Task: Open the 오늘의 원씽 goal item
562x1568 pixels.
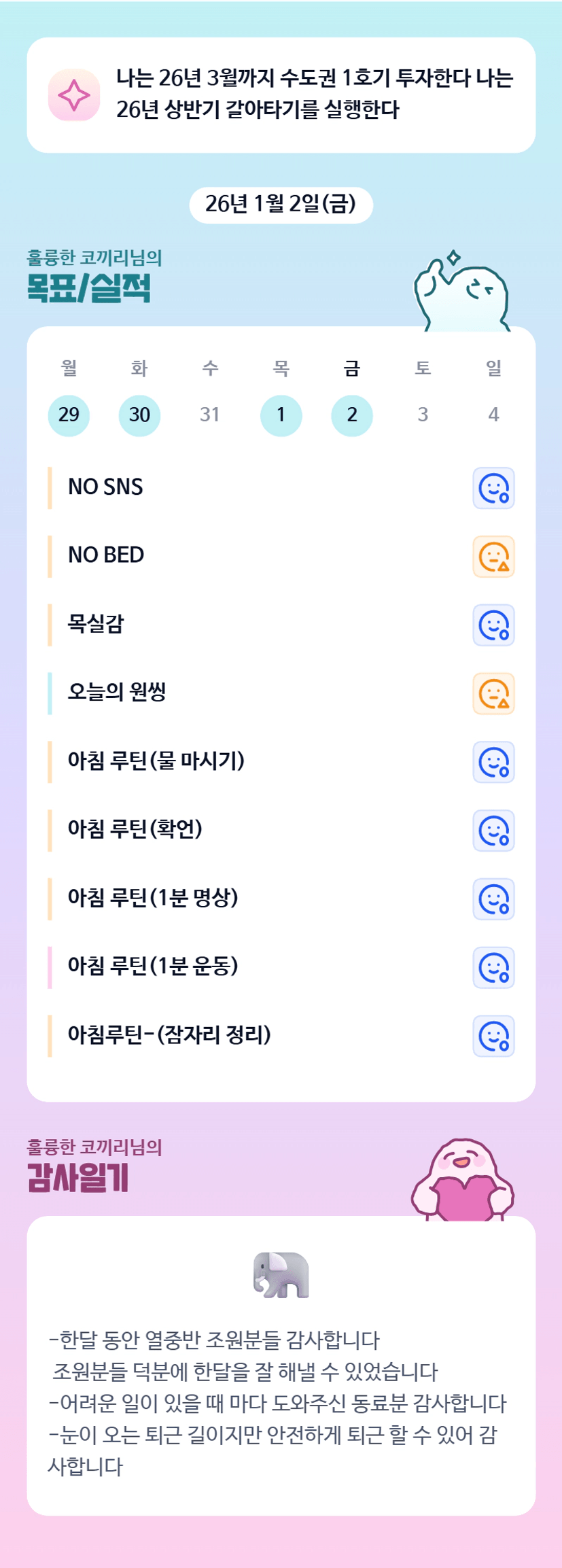Action: click(117, 693)
